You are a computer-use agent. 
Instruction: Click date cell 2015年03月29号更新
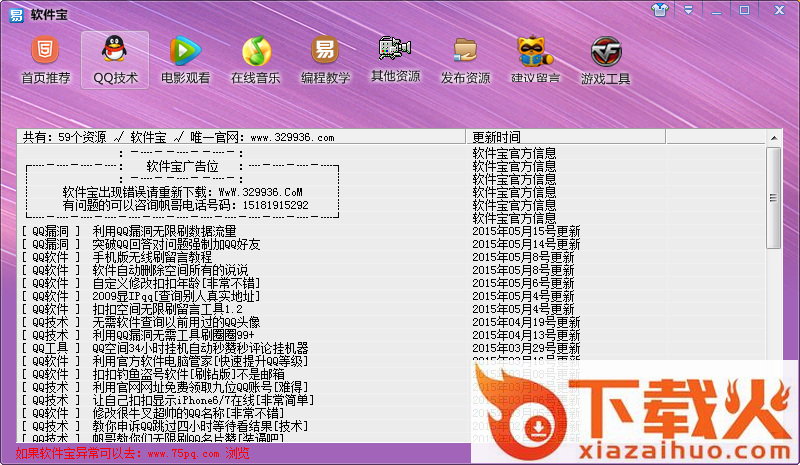(526, 349)
